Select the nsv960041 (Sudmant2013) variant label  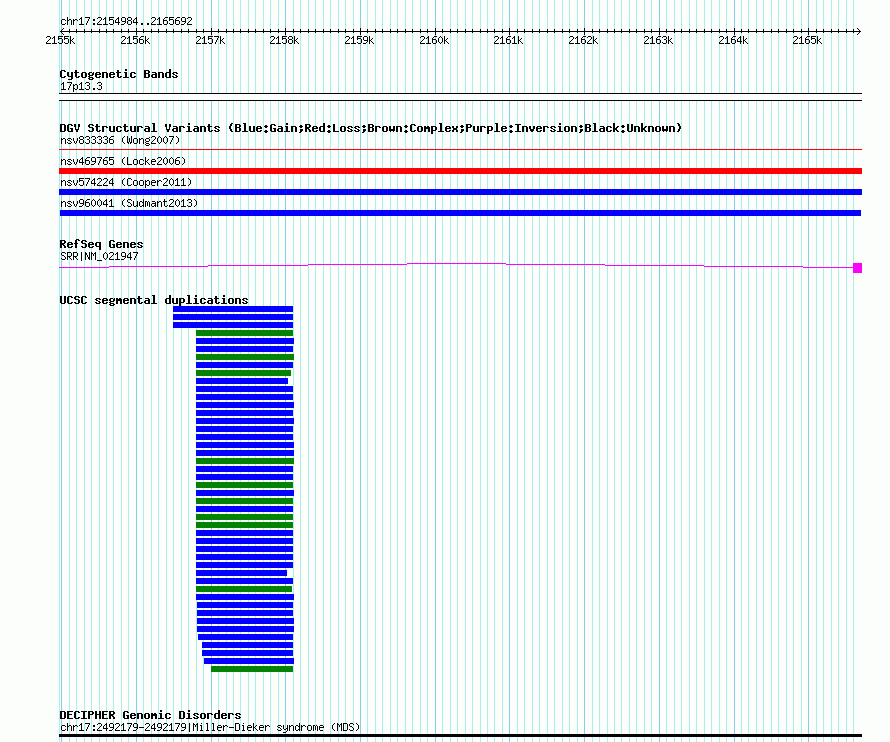[x=129, y=203]
